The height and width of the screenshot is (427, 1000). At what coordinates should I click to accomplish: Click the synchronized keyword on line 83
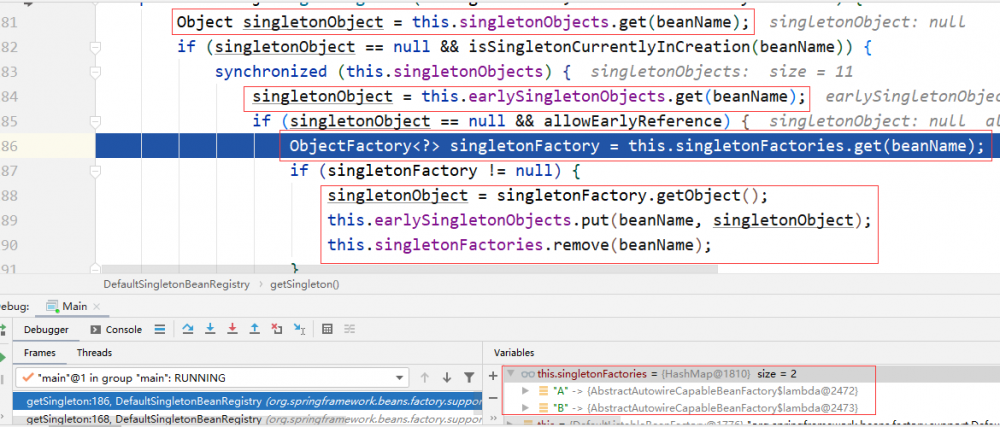[271, 72]
